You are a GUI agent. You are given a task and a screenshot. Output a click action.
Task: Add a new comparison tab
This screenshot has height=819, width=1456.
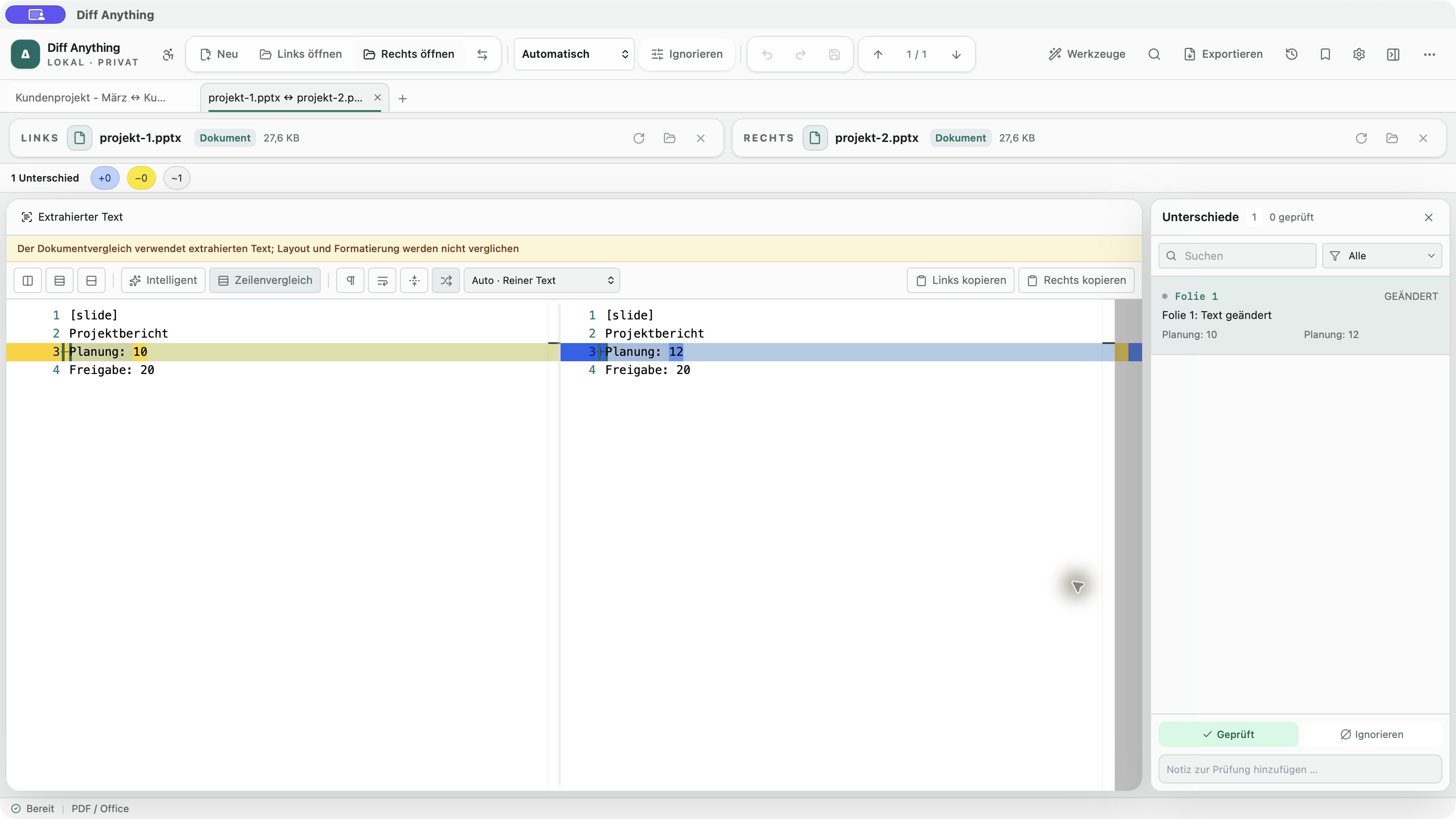coord(402,98)
